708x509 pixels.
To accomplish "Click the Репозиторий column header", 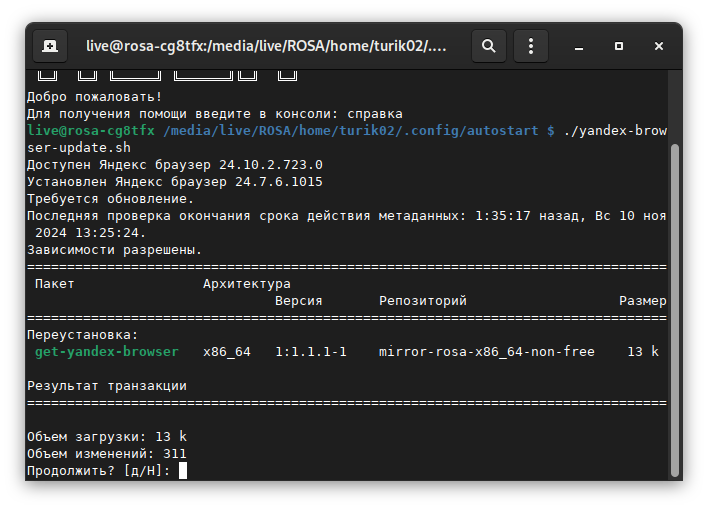I will tap(422, 300).
